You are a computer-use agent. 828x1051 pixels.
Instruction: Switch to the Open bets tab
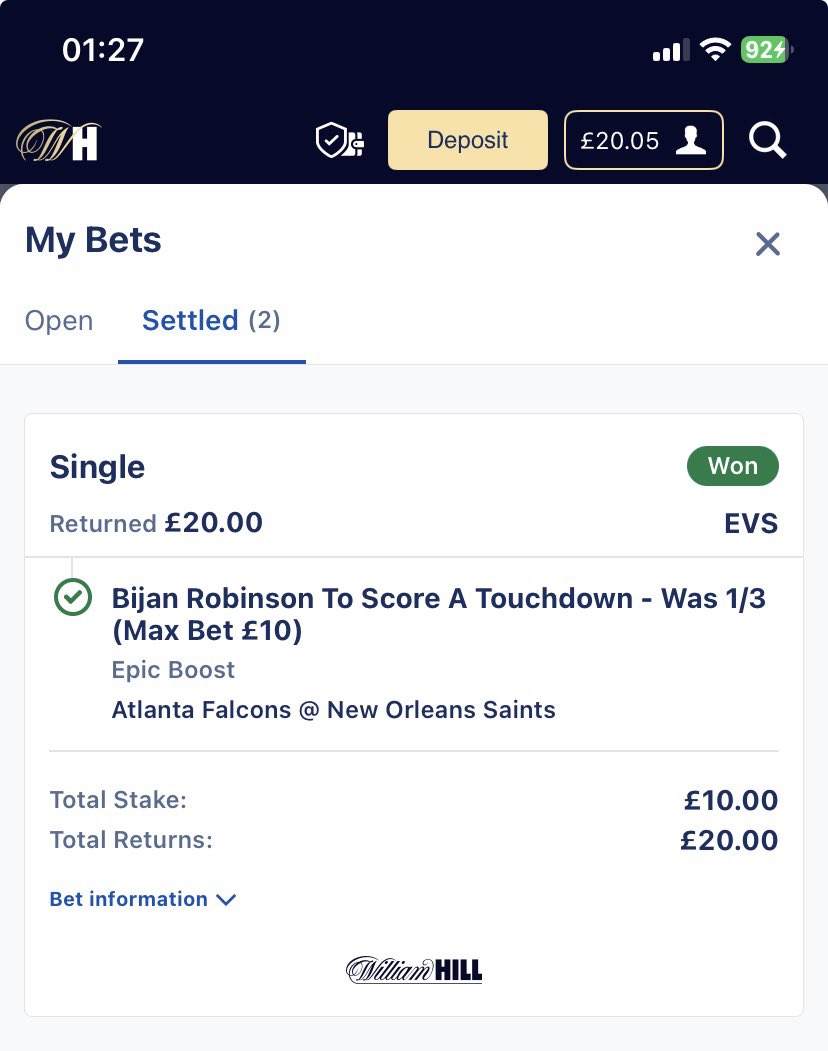pyautogui.click(x=59, y=320)
